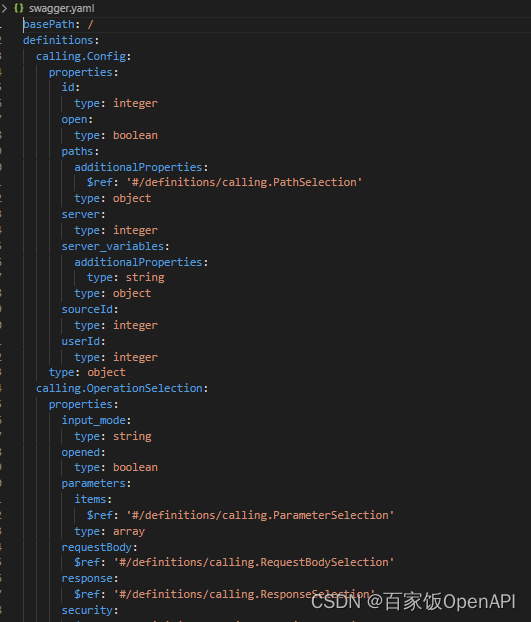Click the input_mode property key
531x622 pixels.
point(96,420)
